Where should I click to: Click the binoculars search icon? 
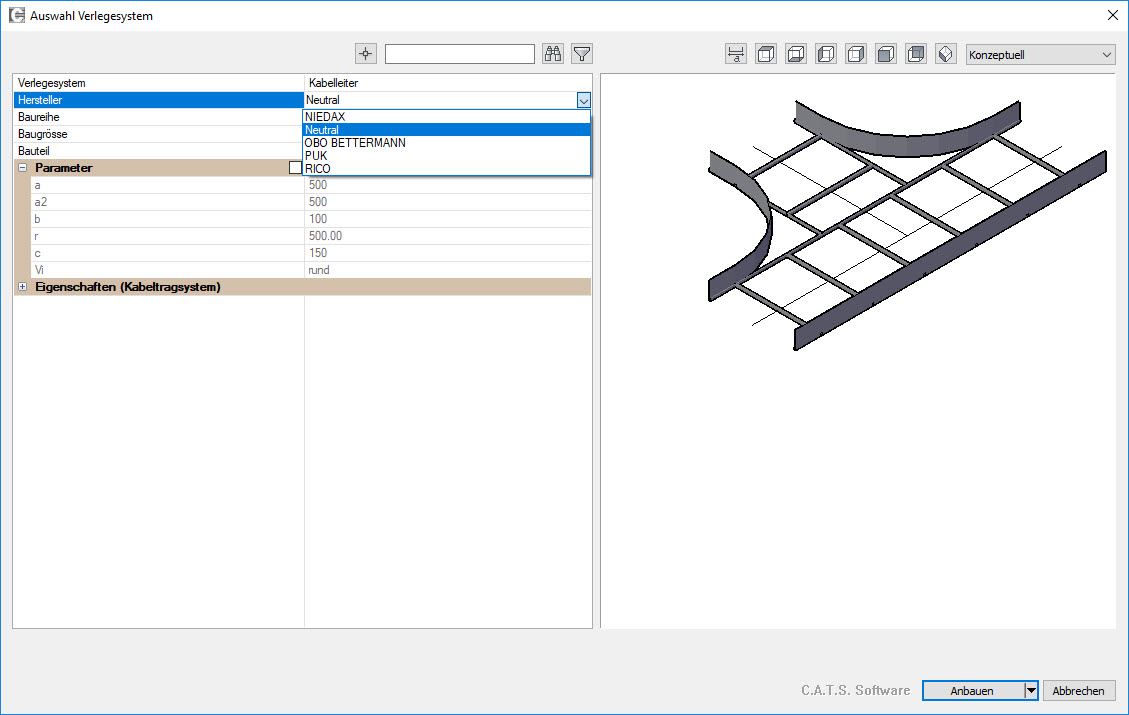(553, 54)
